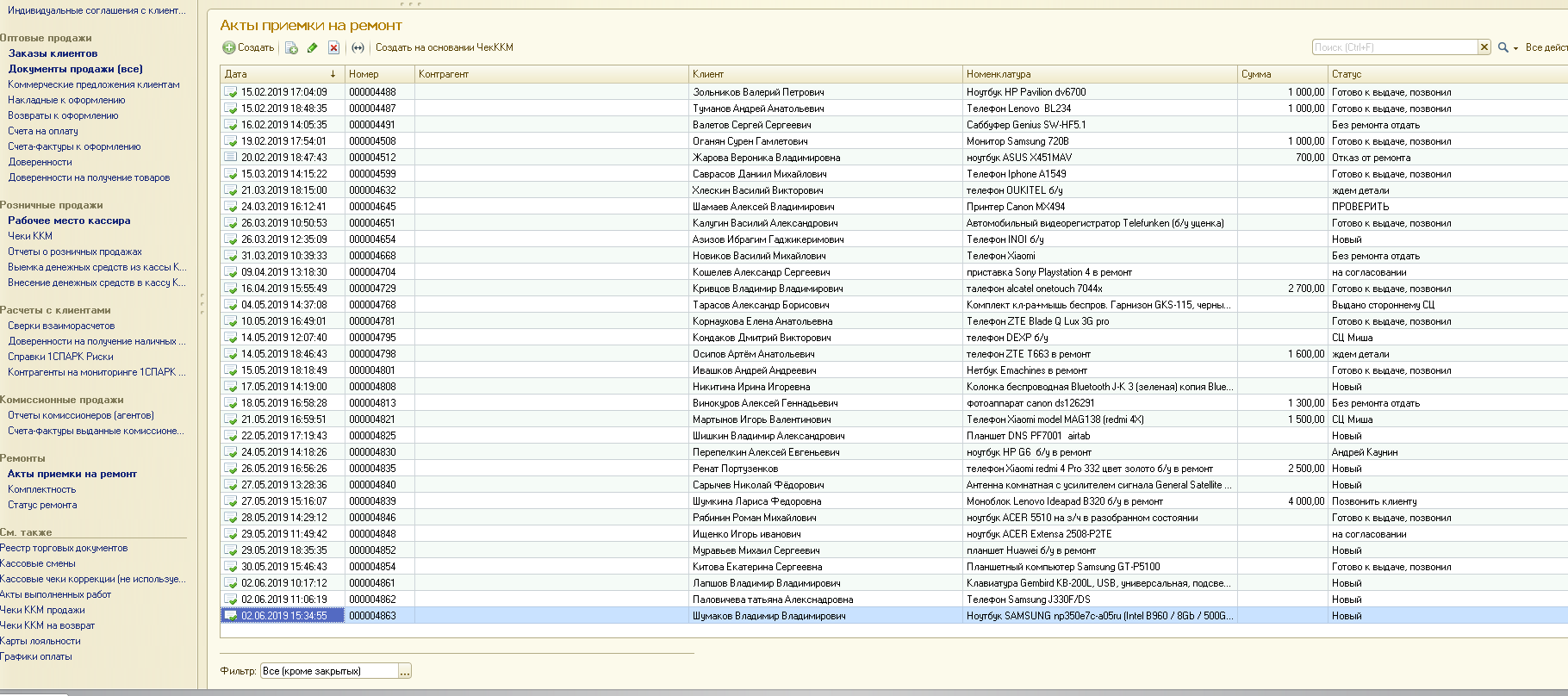Sort the list by Дата column header

click(281, 74)
